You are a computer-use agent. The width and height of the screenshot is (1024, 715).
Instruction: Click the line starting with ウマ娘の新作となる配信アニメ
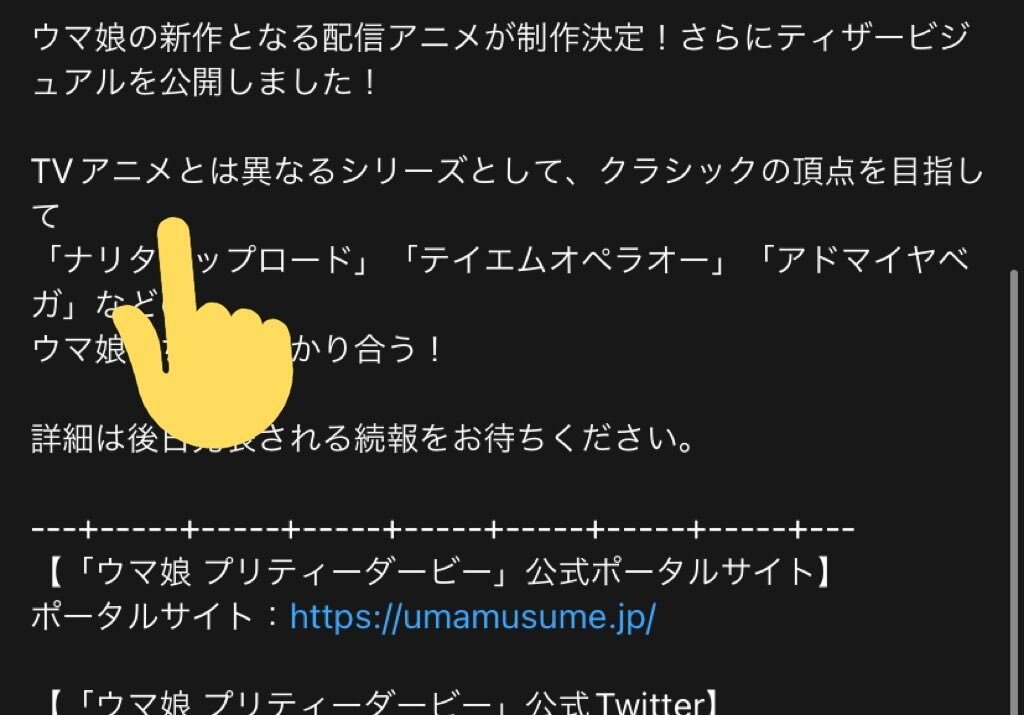pos(500,37)
